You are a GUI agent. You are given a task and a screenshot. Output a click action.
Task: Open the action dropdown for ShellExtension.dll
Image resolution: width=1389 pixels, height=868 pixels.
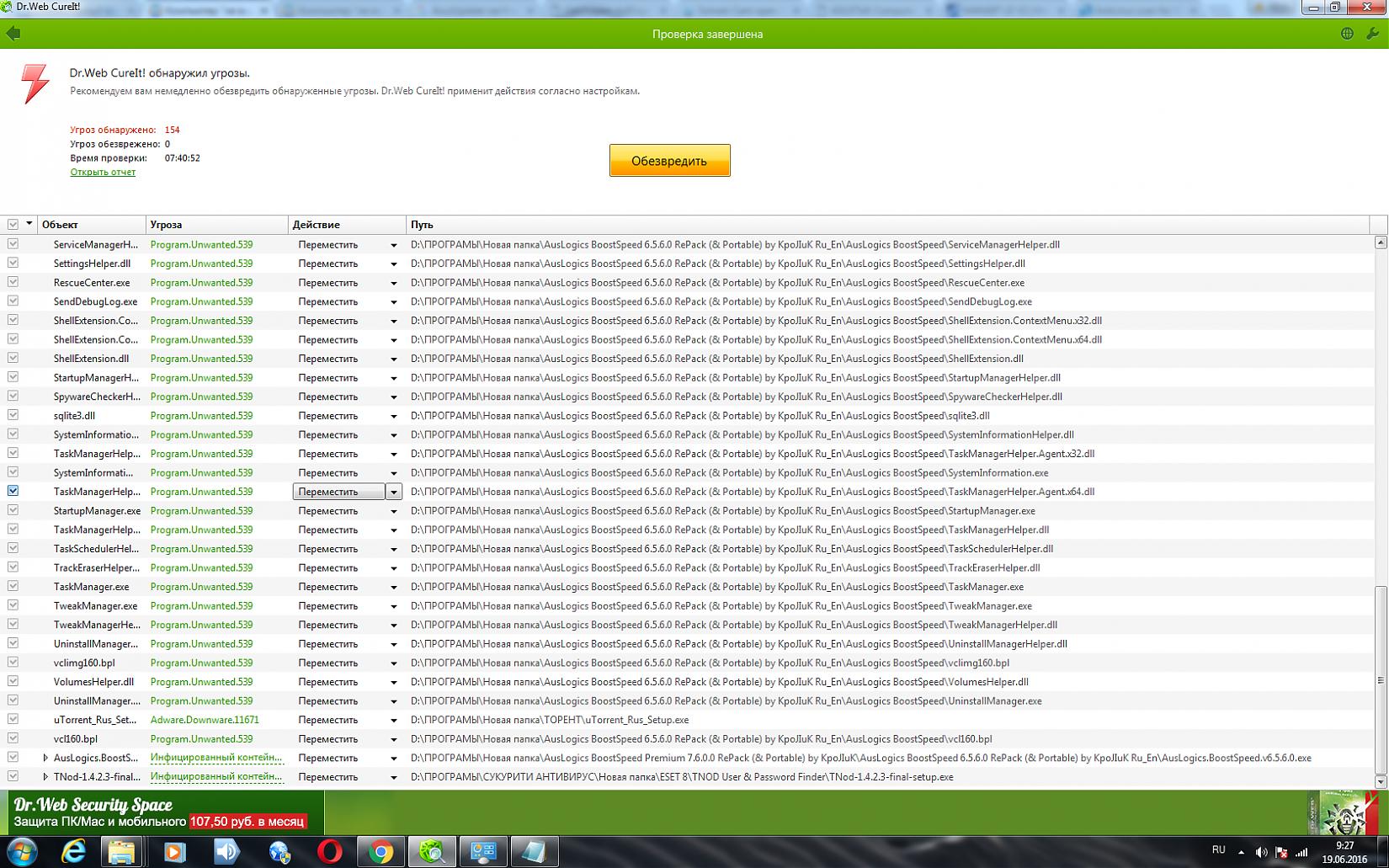coord(393,359)
